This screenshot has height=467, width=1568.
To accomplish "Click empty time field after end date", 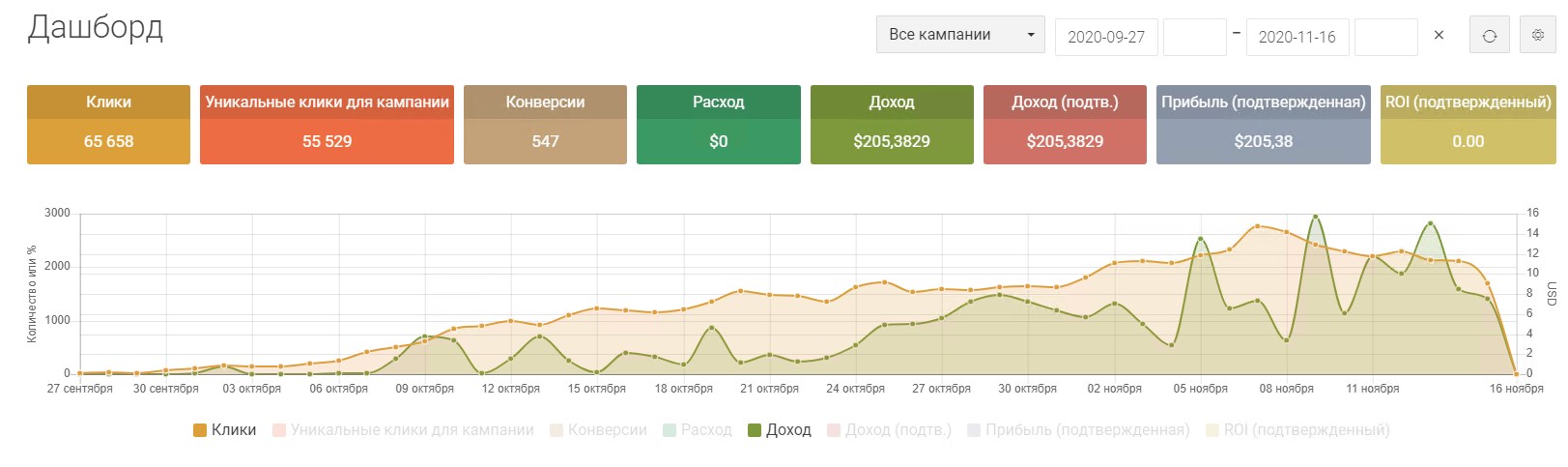I will coord(1385,37).
